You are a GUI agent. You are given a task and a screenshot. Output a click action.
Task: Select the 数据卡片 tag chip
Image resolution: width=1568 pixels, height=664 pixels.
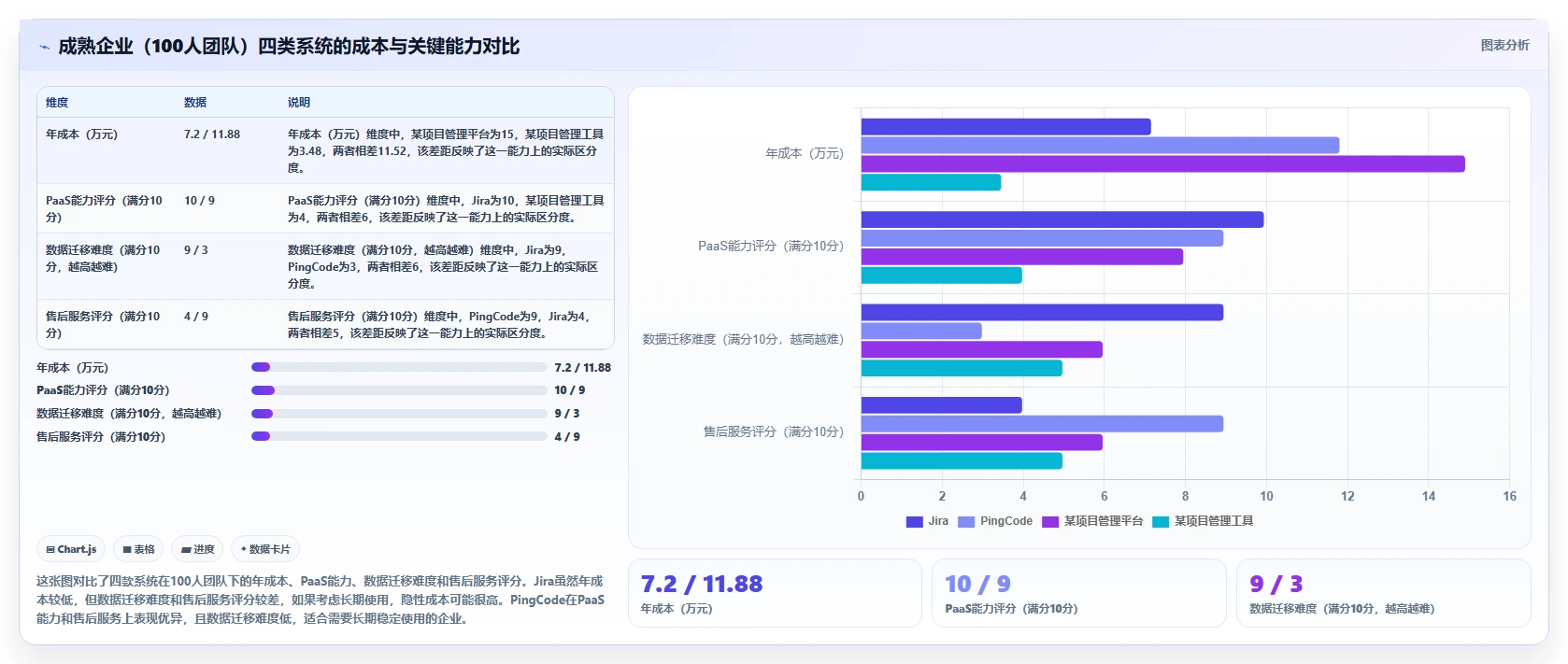click(265, 549)
